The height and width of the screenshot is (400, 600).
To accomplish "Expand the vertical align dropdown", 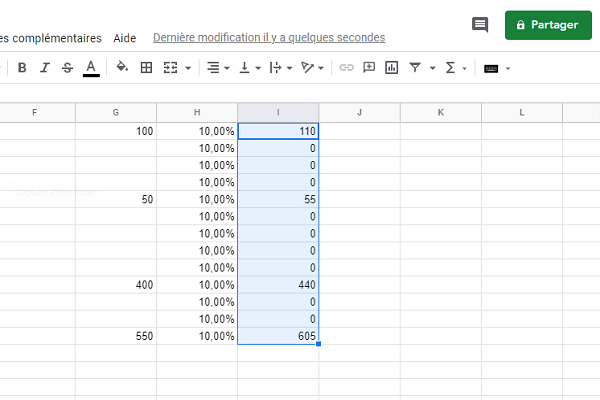I will point(250,68).
